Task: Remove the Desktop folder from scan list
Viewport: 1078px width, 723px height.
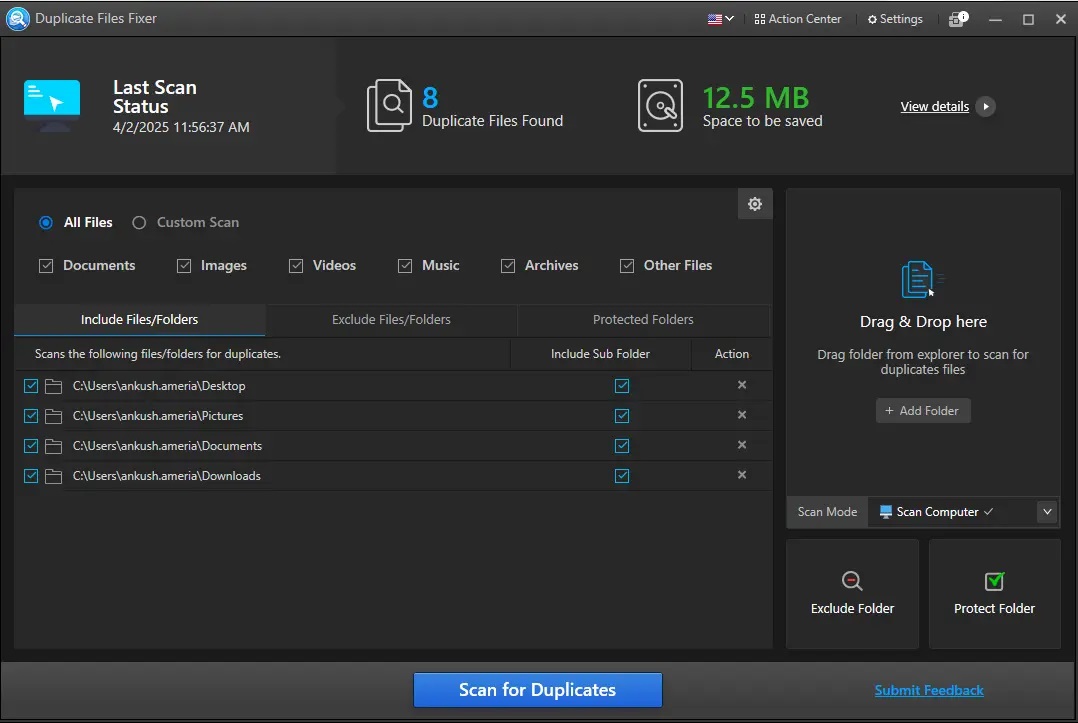Action: 741,385
